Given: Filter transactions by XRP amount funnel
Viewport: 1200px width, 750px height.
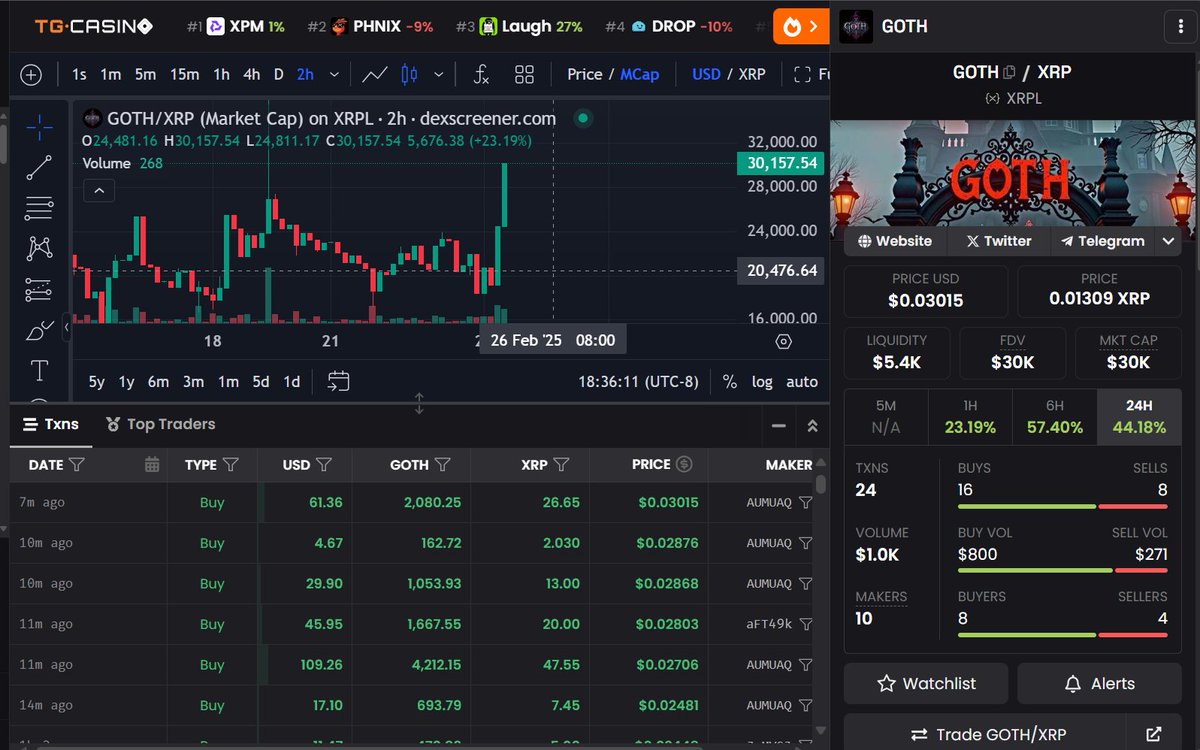Looking at the screenshot, I should (x=561, y=464).
